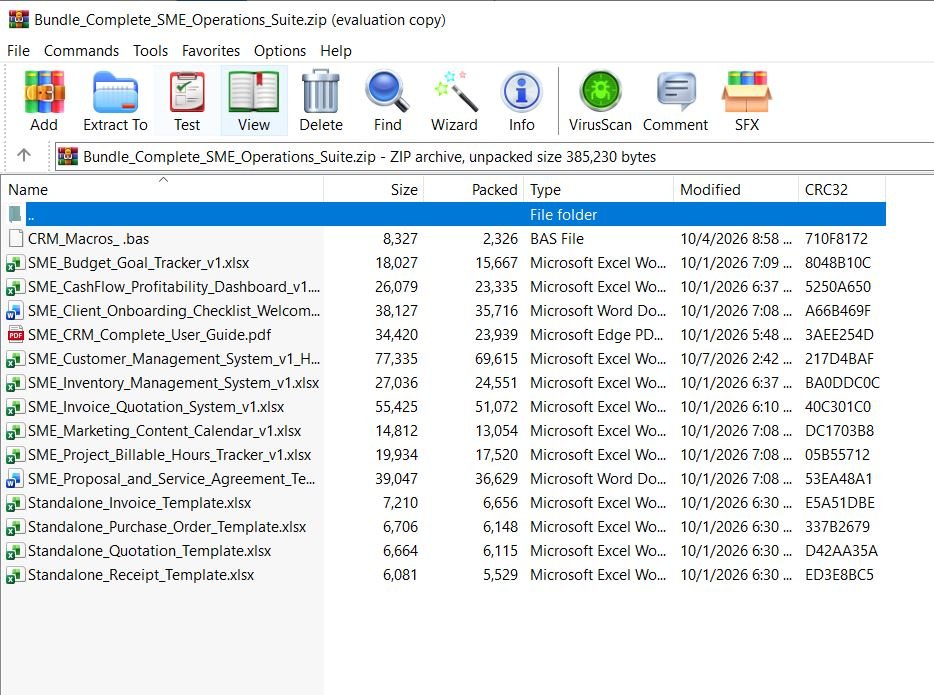Click the Standalone_Invoice_Template Excel icon
The width and height of the screenshot is (934, 695).
click(x=15, y=503)
